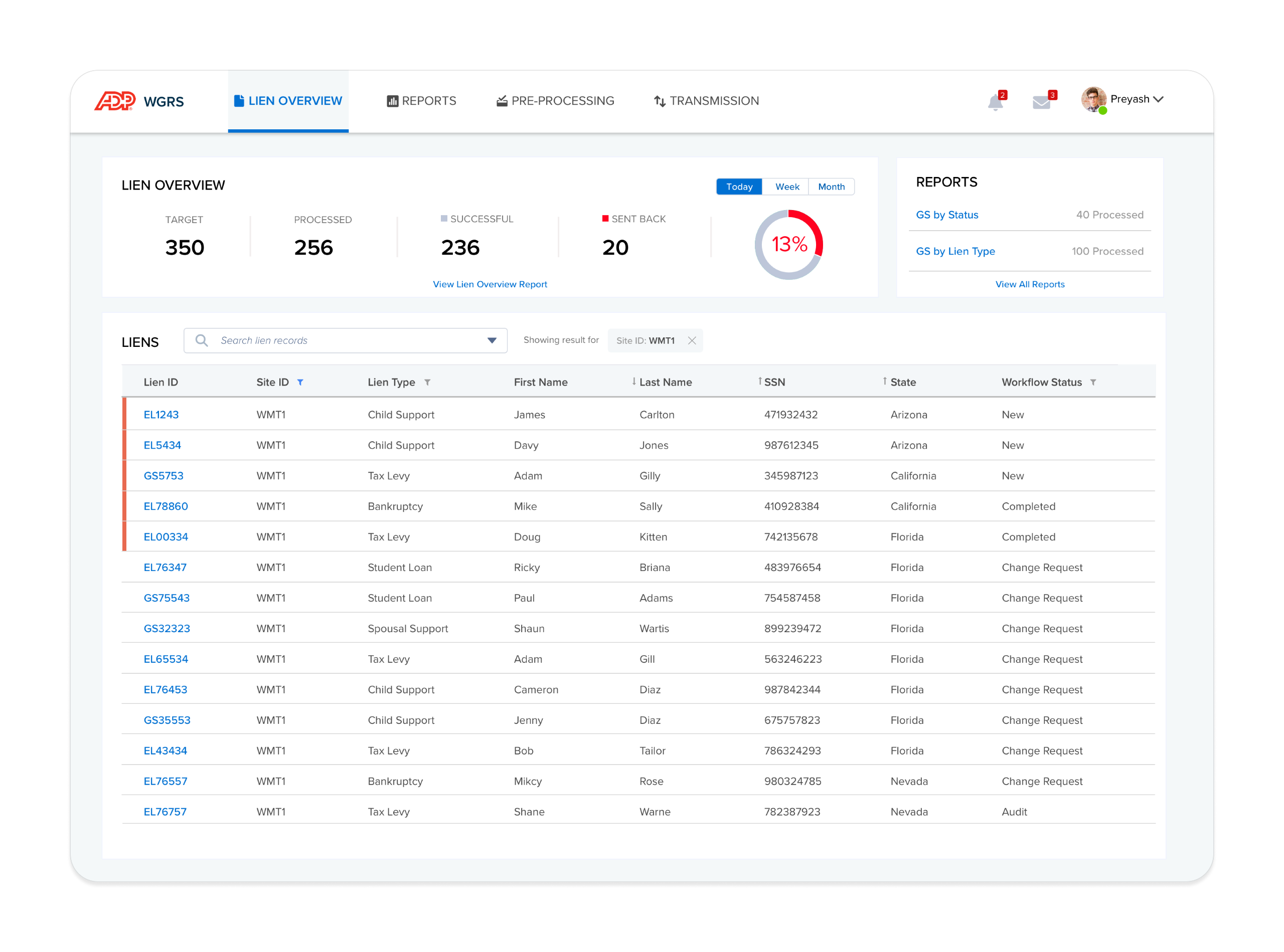Open the Reports tab
This screenshot has height=952, width=1284.
(421, 101)
